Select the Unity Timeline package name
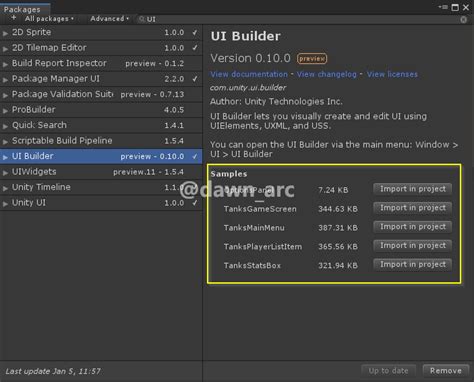 click(41, 187)
